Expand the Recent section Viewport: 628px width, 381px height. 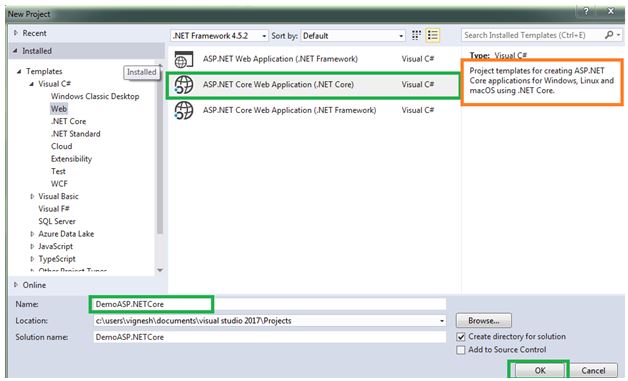16,33
